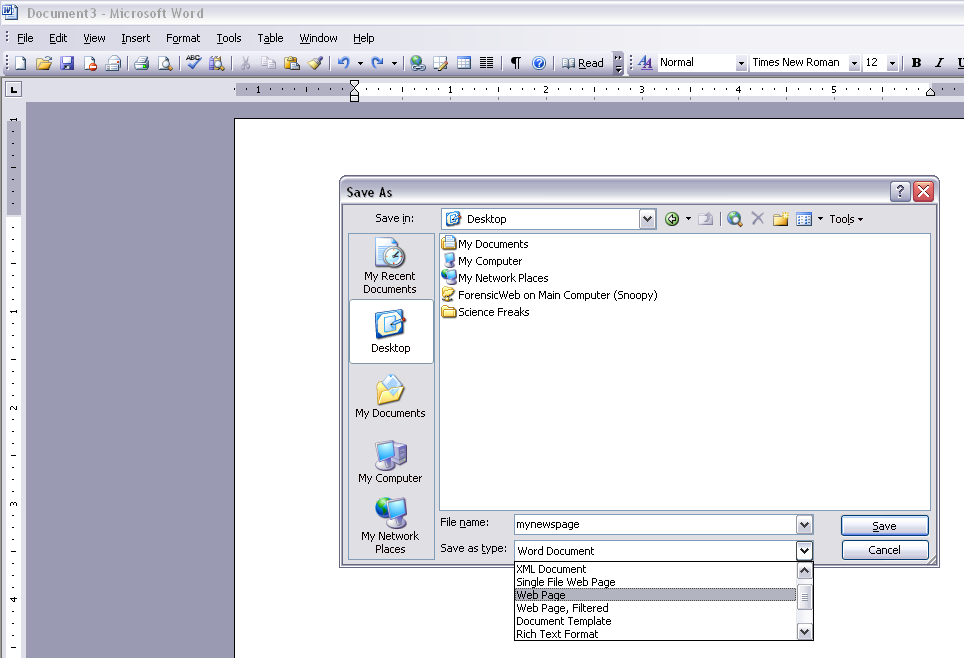
Task: Click the file type list scroll-up arrow
Action: click(x=804, y=571)
